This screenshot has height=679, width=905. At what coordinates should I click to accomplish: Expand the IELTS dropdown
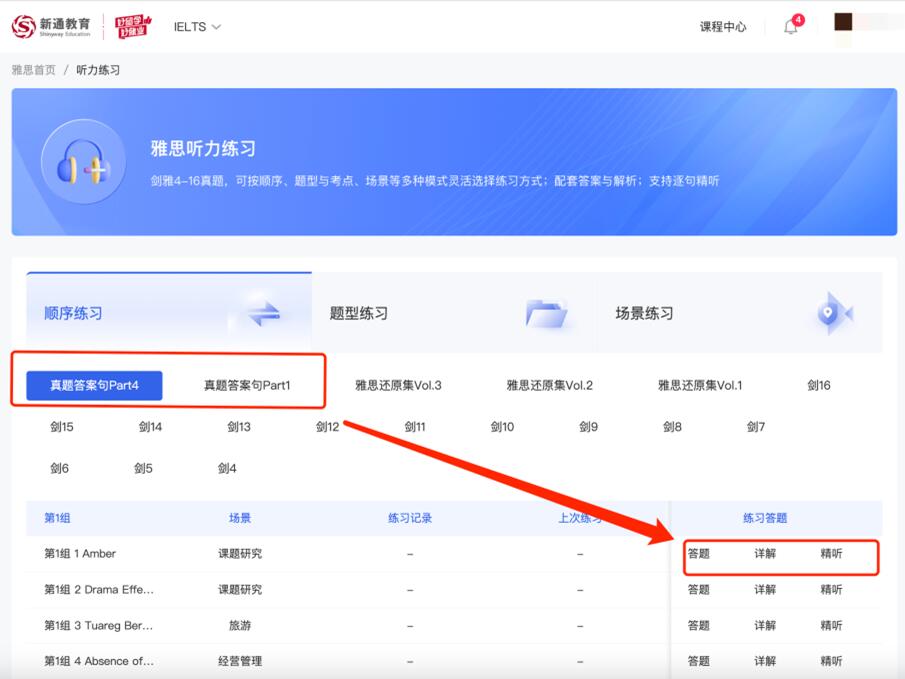pyautogui.click(x=197, y=27)
